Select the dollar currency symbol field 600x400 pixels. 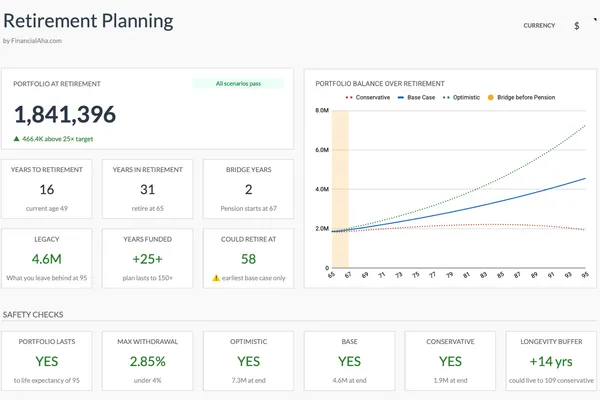coord(576,26)
